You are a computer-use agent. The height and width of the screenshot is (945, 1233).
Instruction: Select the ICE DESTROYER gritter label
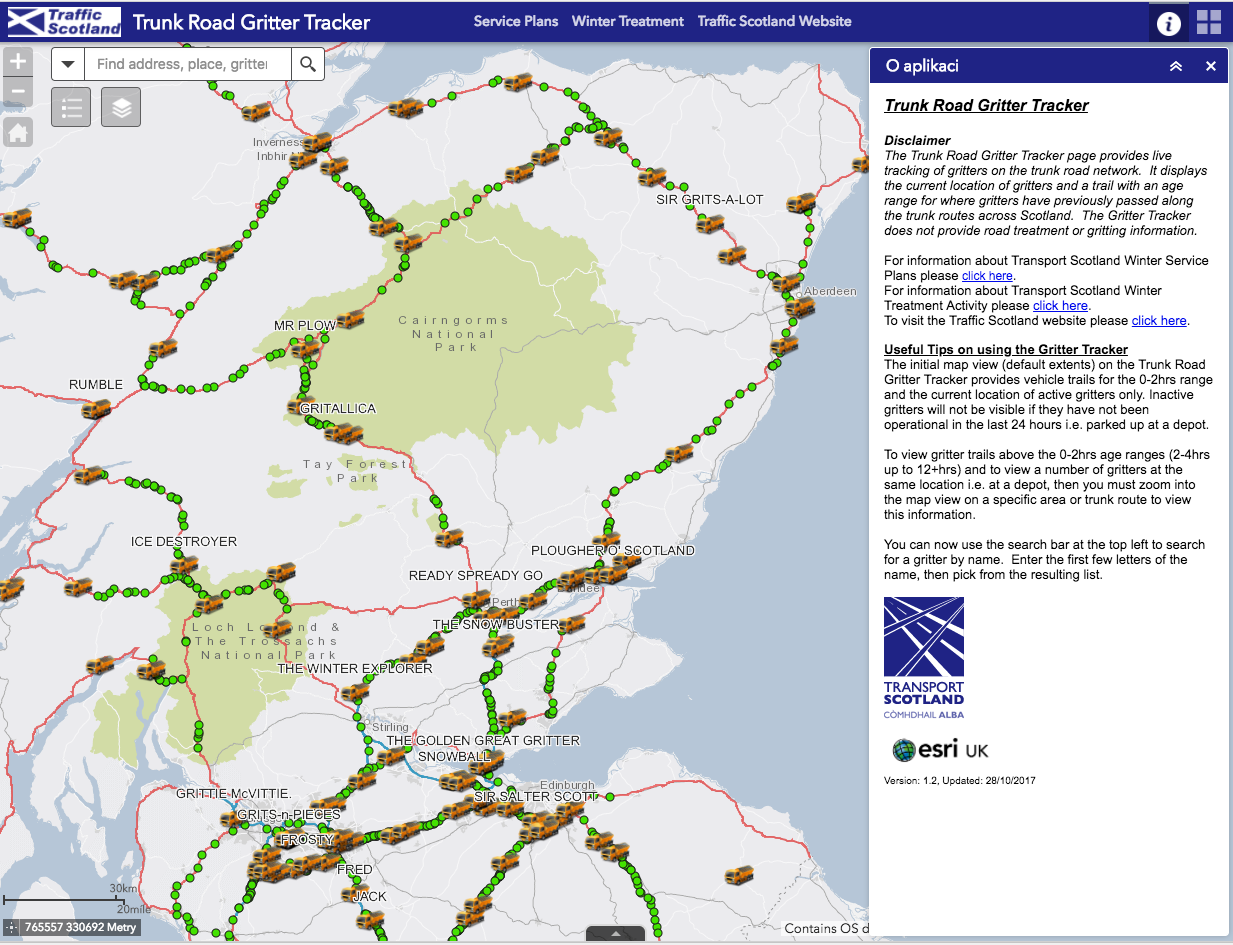(184, 542)
